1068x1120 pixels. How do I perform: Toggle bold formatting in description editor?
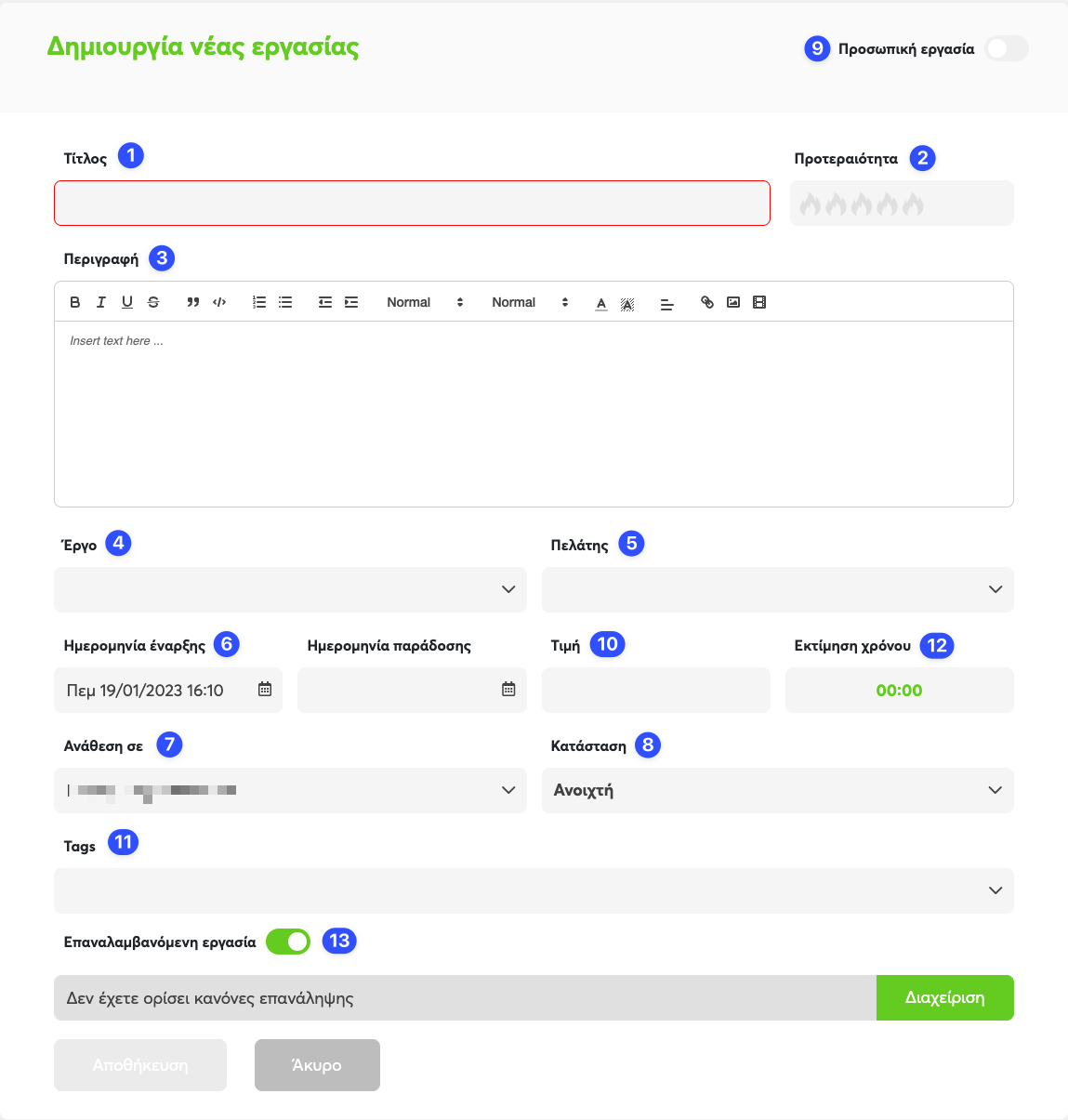tap(75, 302)
